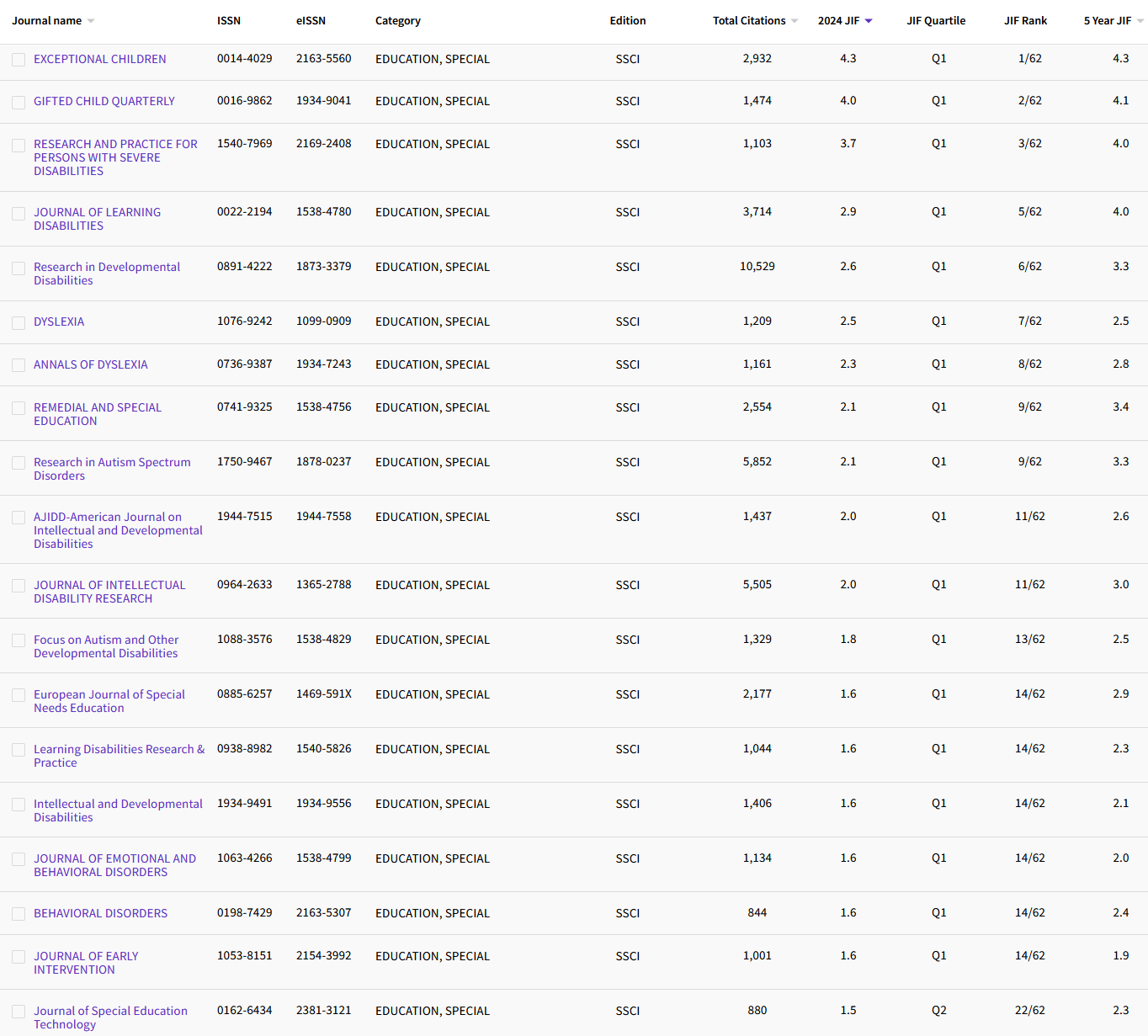Tick JOURNAL OF EARLY INTERVENTION checkbox

pyautogui.click(x=19, y=957)
